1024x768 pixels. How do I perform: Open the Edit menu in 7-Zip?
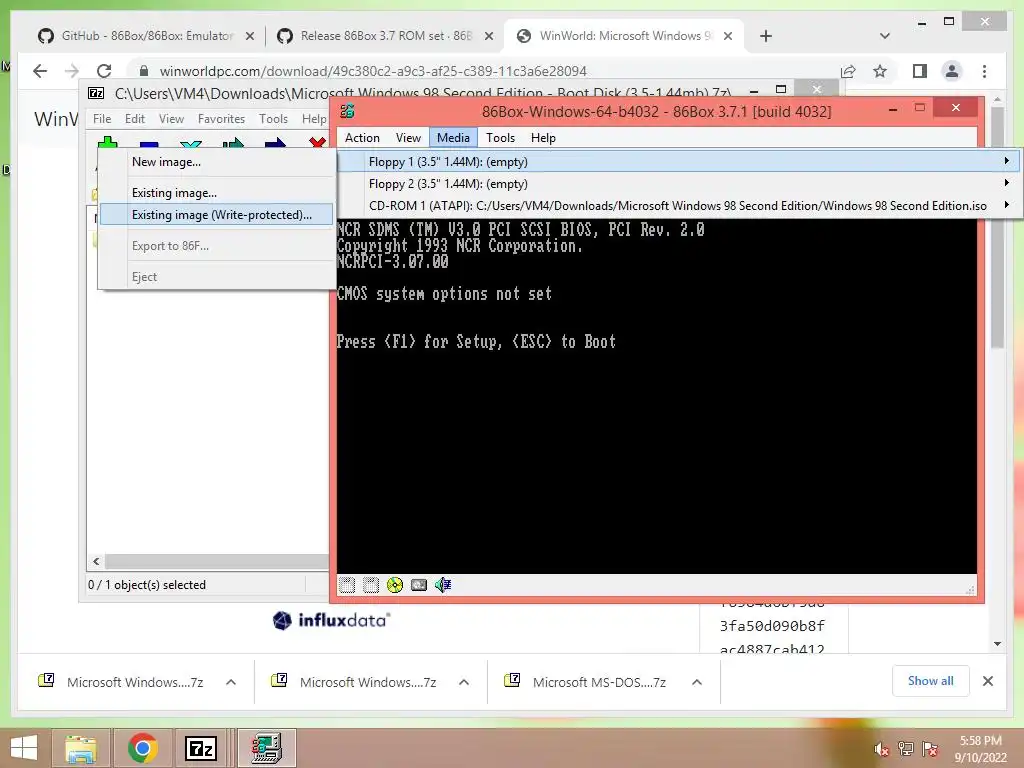pyautogui.click(x=135, y=119)
